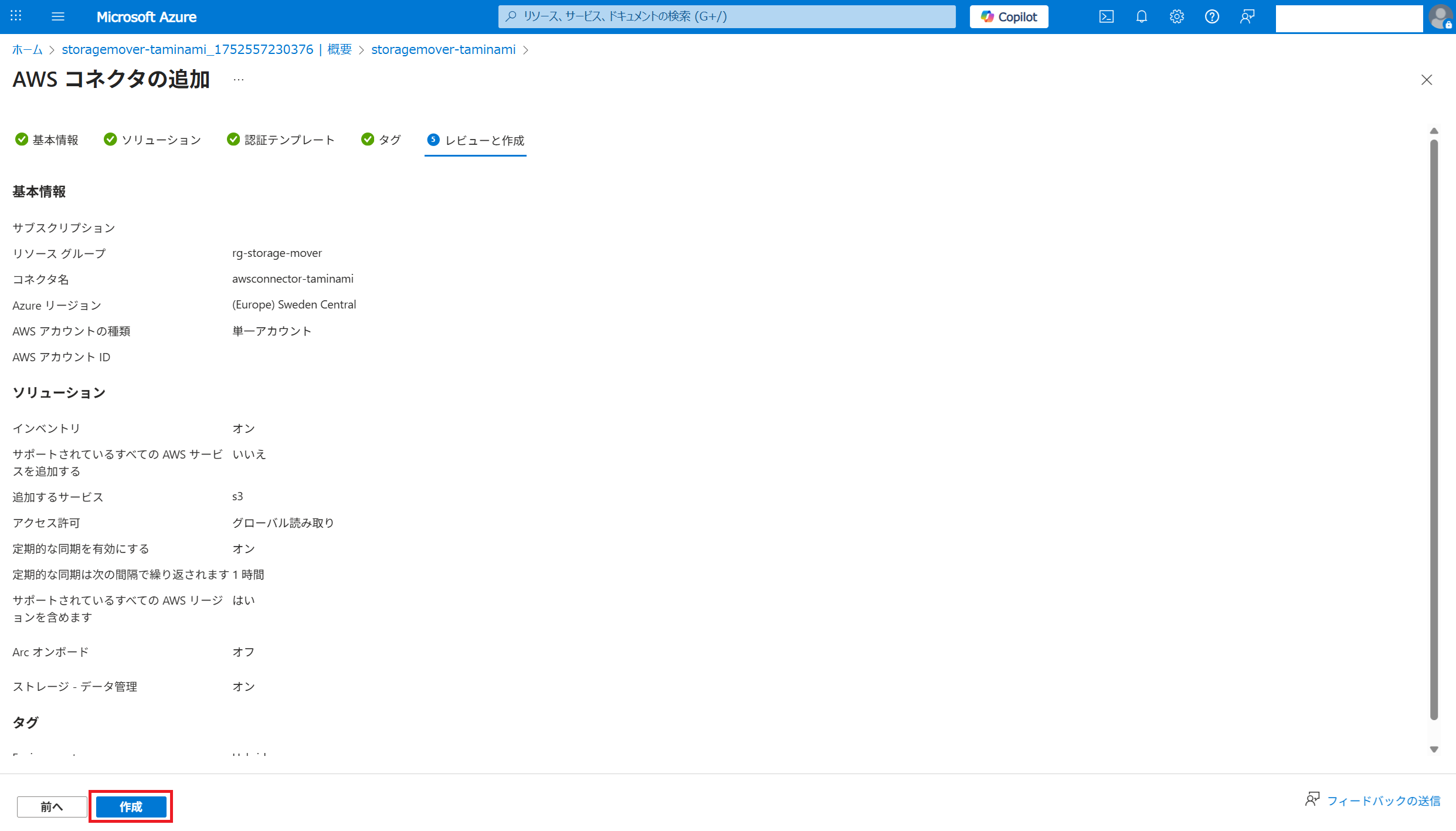Switch to ソリューション tab

pos(152,140)
